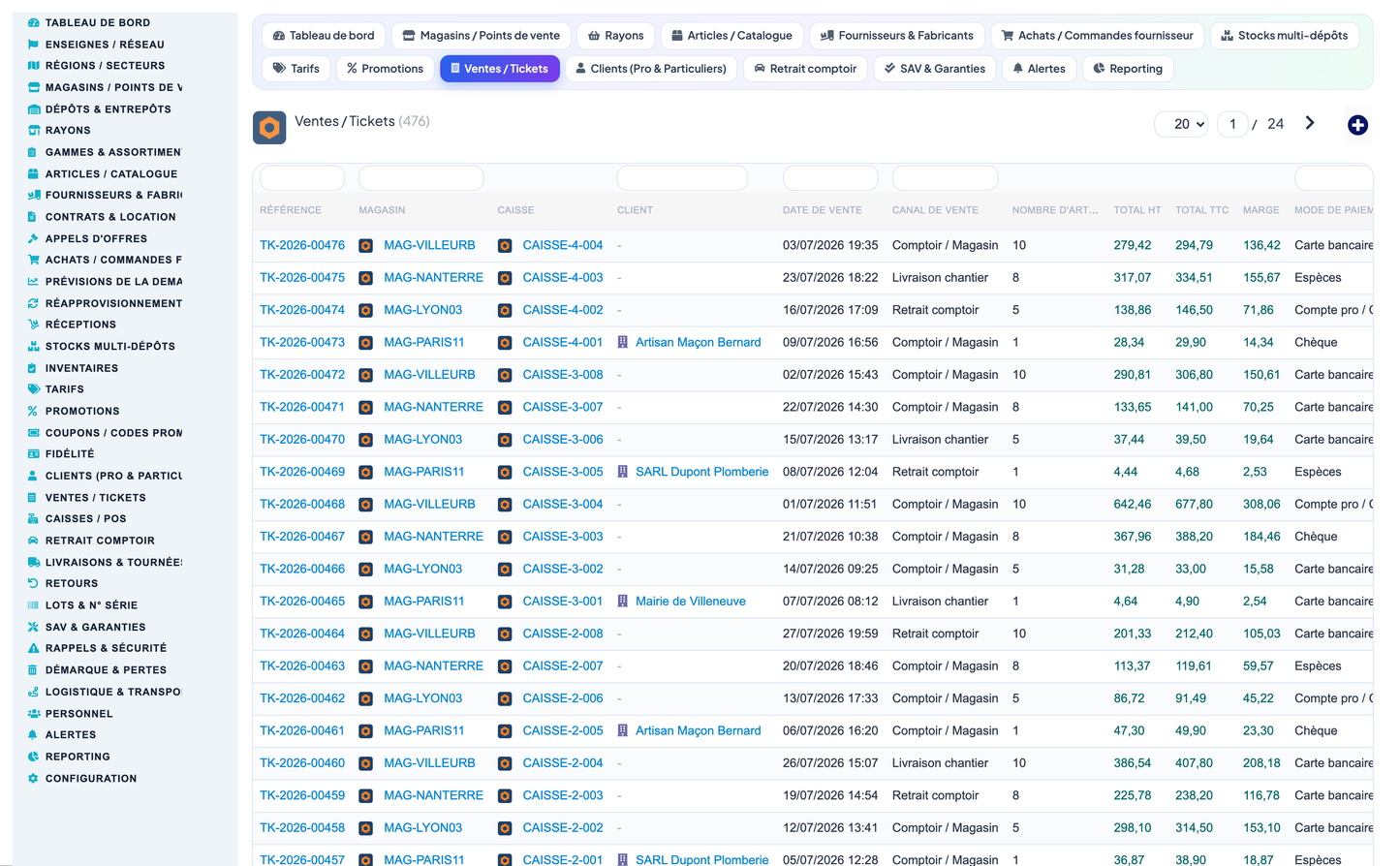The height and width of the screenshot is (866, 1400).
Task: Go to next page with chevron arrow
Action: click(1310, 123)
